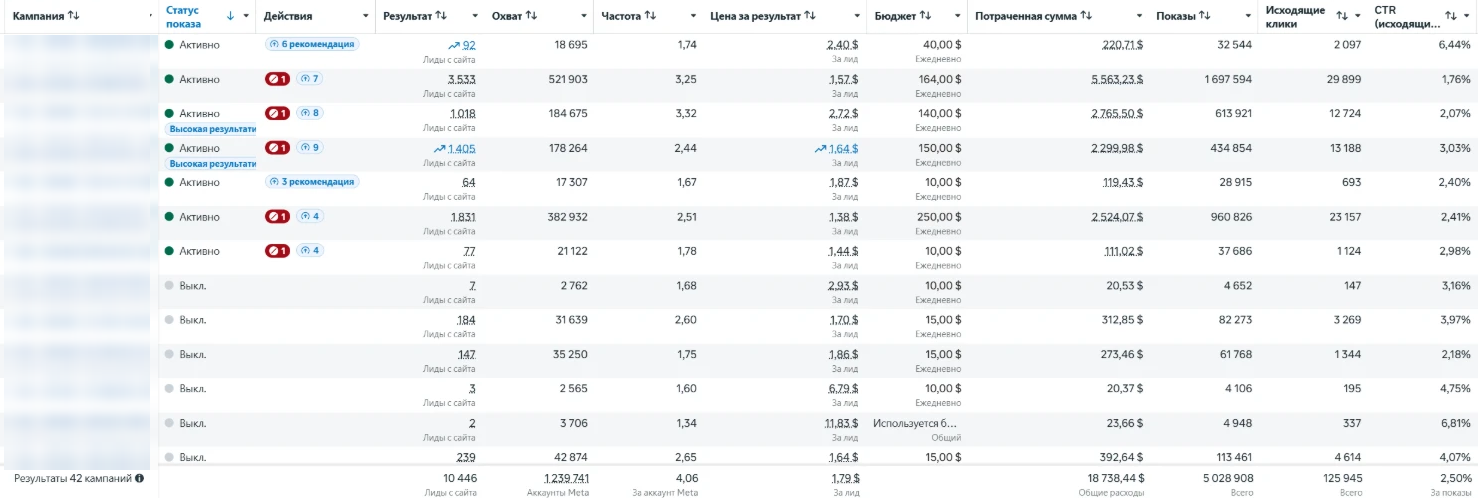1478x498 pixels.
Task: Open the blue badge showing 4 in the 382 932 reach row
Action: (309, 216)
